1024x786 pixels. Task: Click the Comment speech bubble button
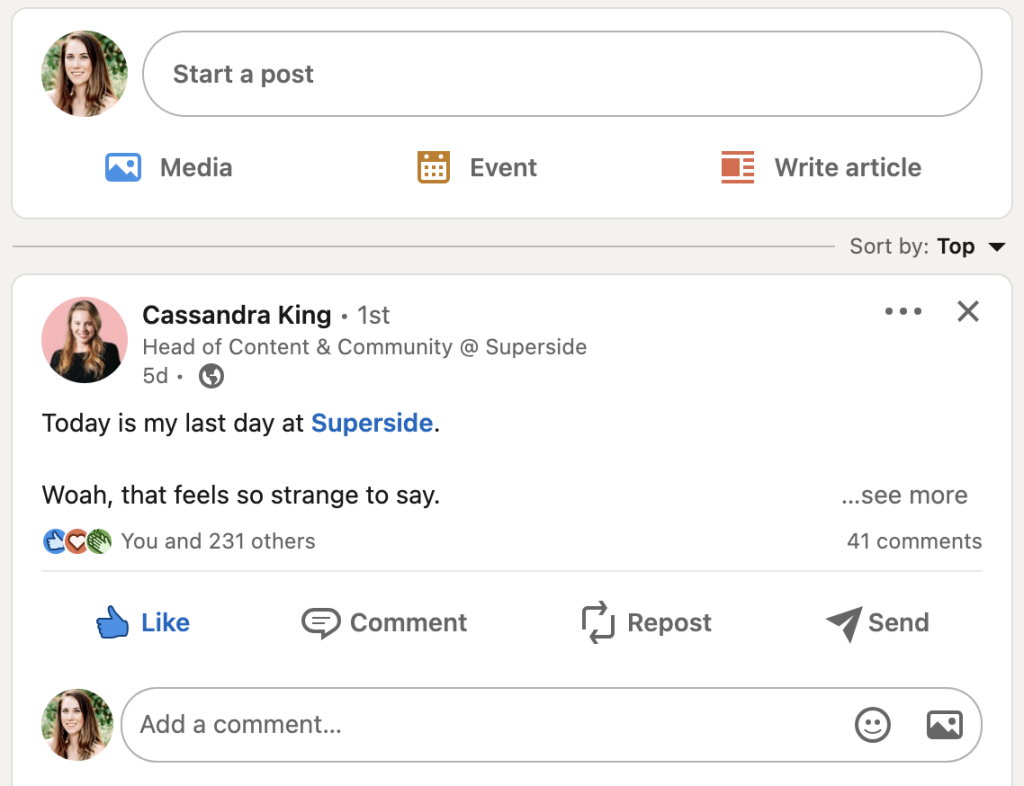coord(384,622)
